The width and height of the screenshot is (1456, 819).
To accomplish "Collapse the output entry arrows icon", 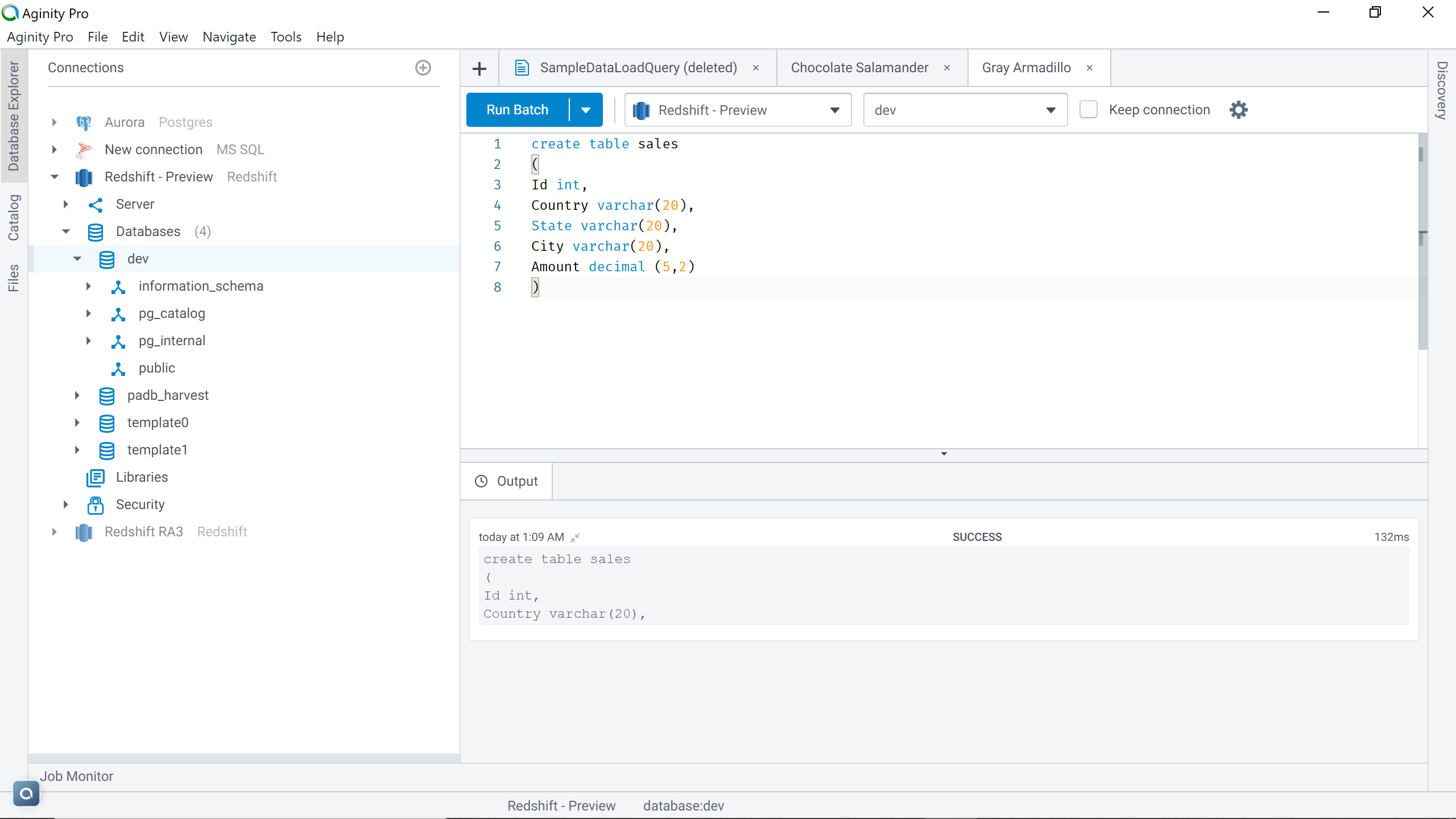I will (575, 537).
